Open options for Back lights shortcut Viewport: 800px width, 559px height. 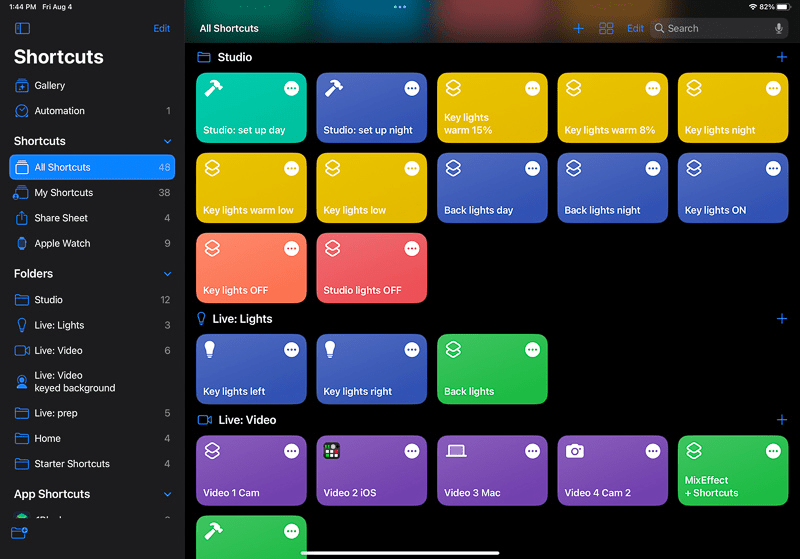(532, 349)
